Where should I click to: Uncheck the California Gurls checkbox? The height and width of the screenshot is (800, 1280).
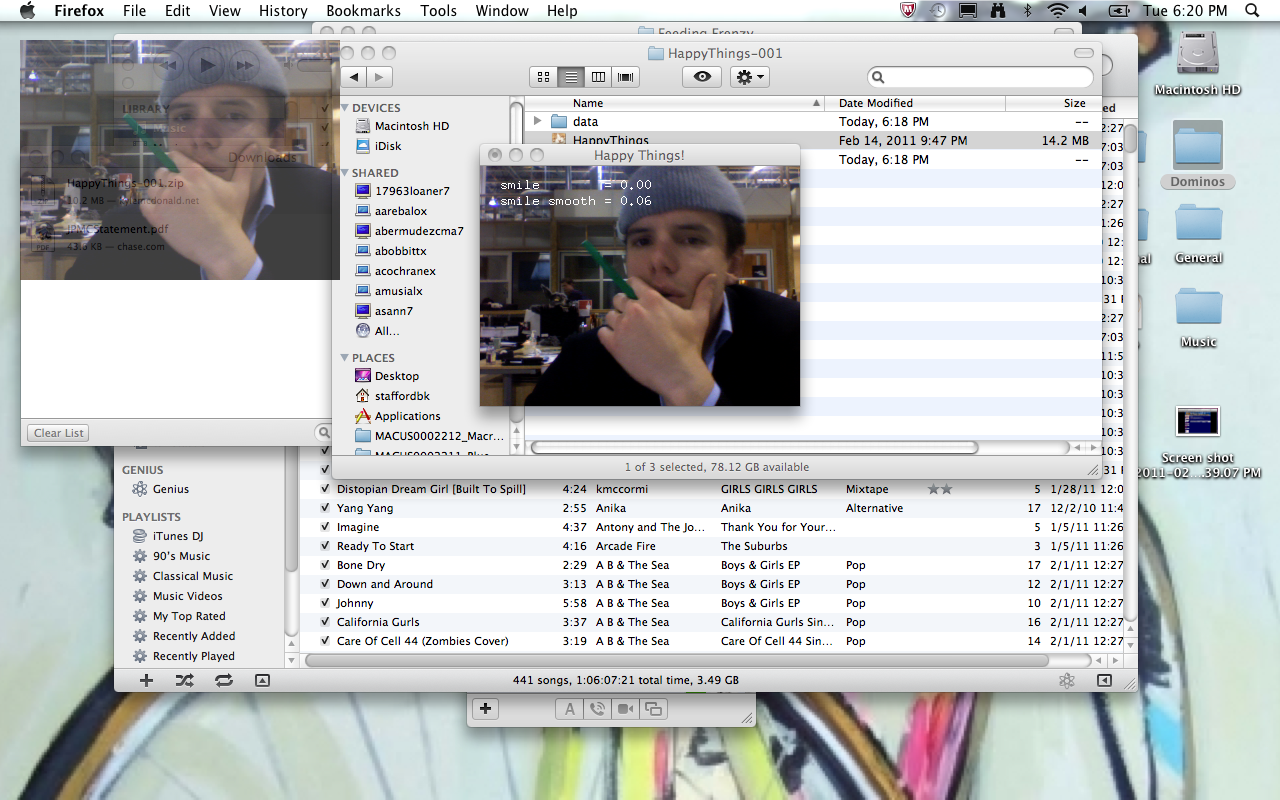pyautogui.click(x=325, y=622)
